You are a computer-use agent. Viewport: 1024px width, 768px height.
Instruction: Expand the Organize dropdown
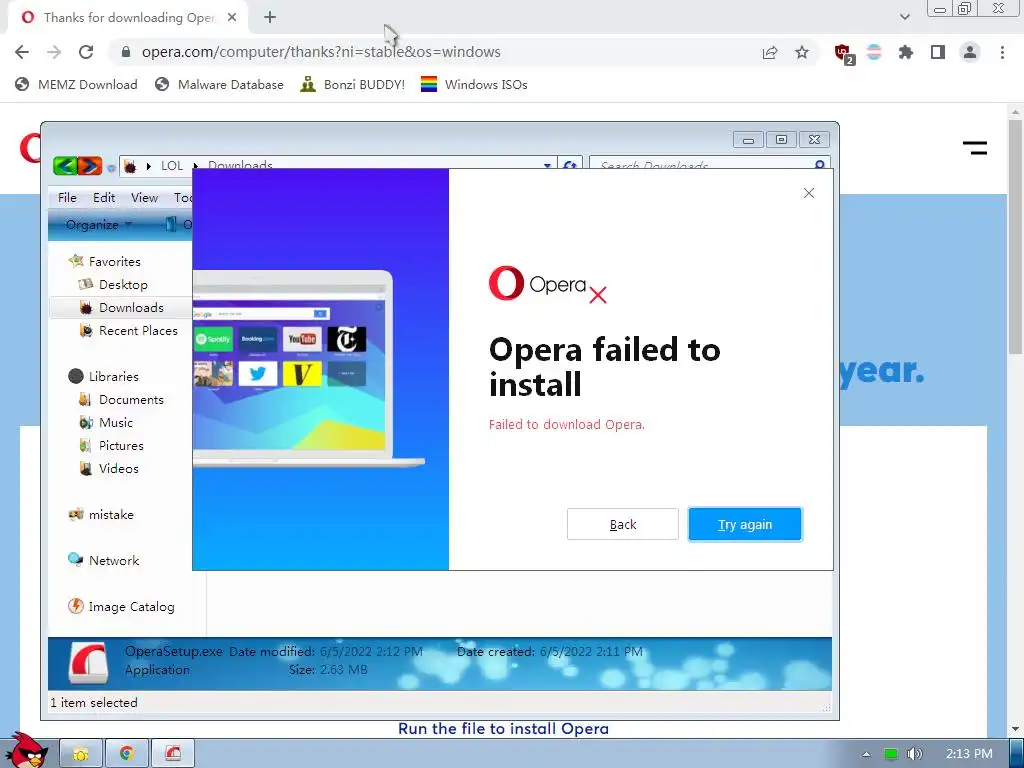99,225
